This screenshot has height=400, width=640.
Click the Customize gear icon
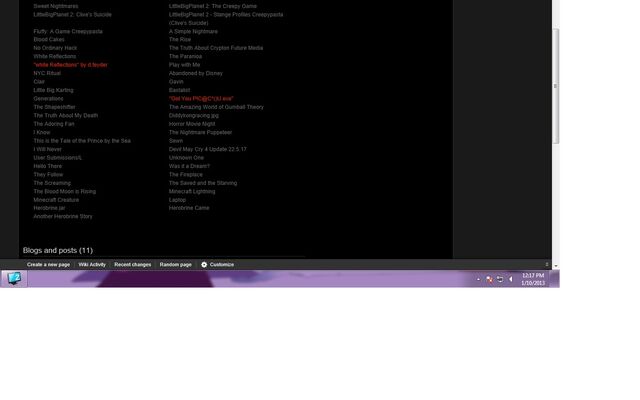tap(204, 264)
